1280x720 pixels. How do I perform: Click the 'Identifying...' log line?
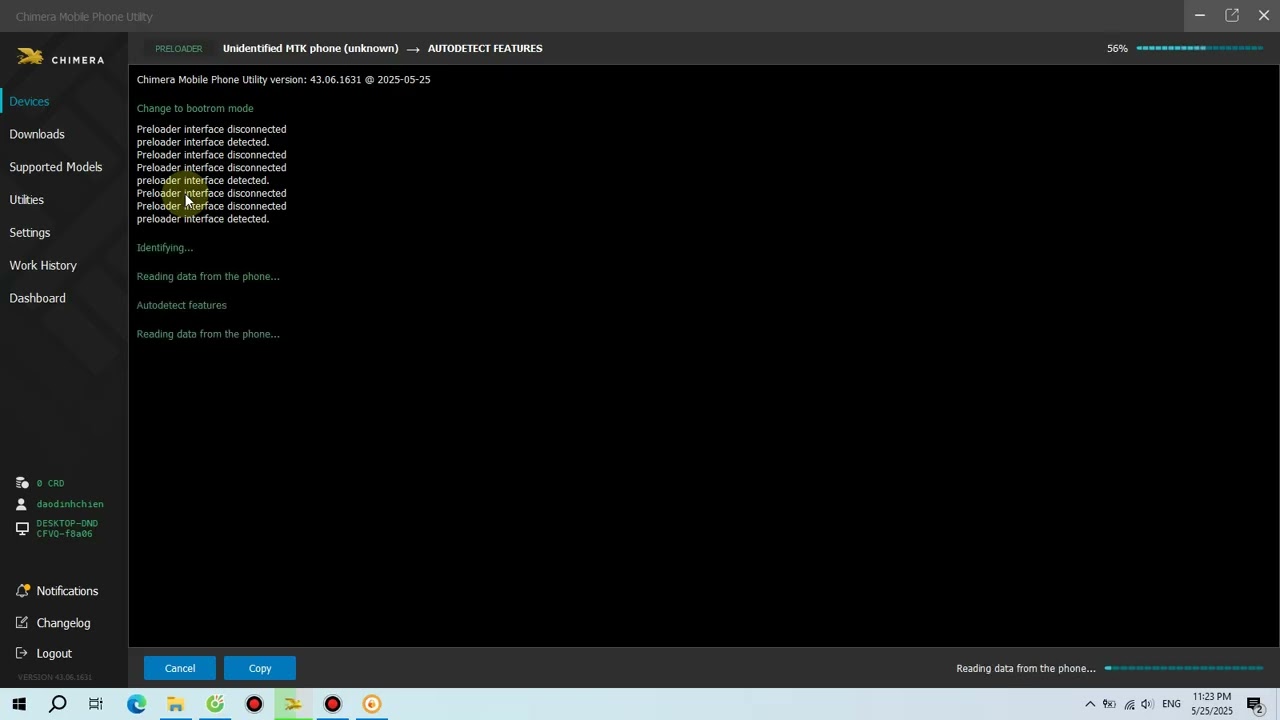(165, 247)
